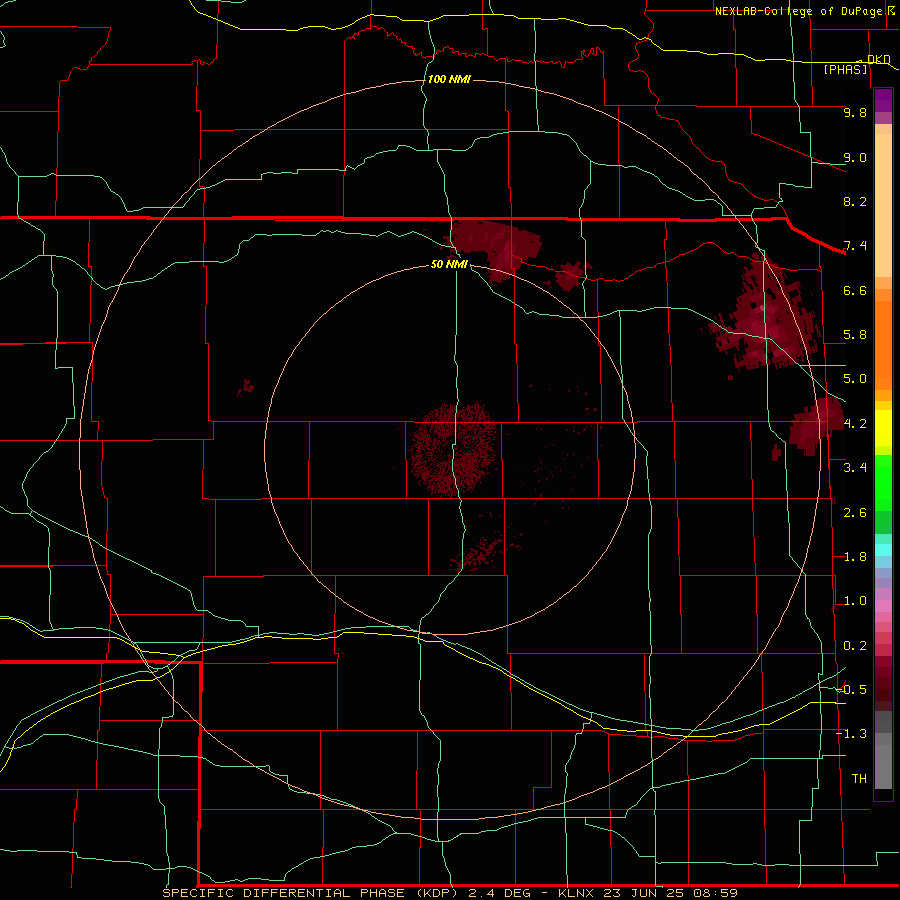Select the 4.2 scale value
This screenshot has height=900, width=900.
855,424
